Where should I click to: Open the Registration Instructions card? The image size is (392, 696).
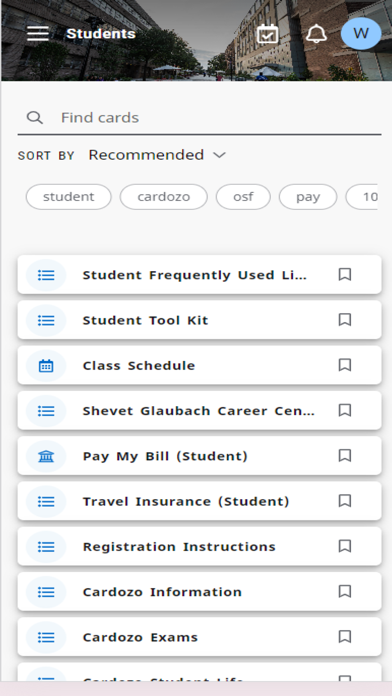click(x=199, y=547)
